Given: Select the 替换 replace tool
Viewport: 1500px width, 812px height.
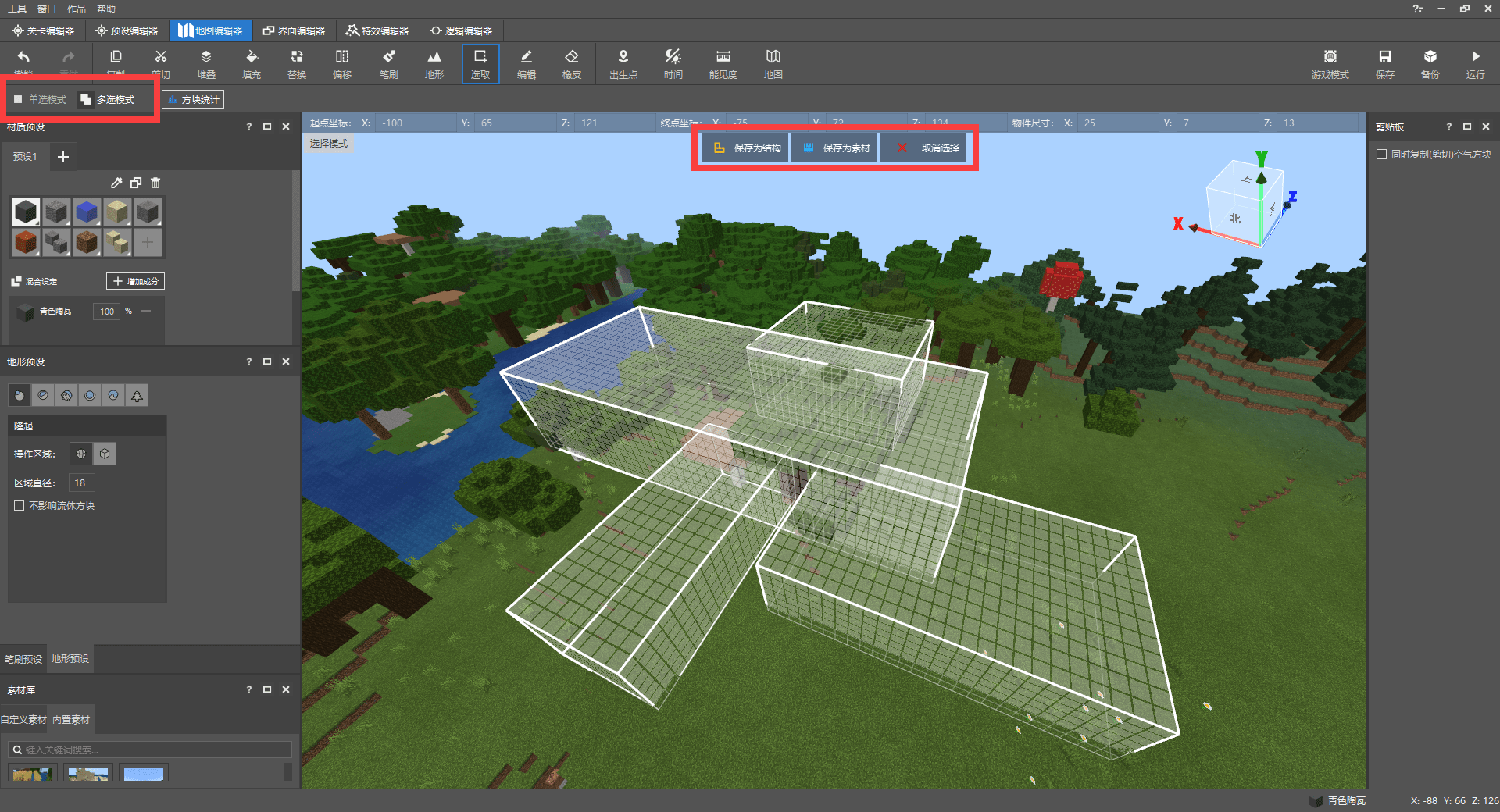Looking at the screenshot, I should tap(297, 64).
